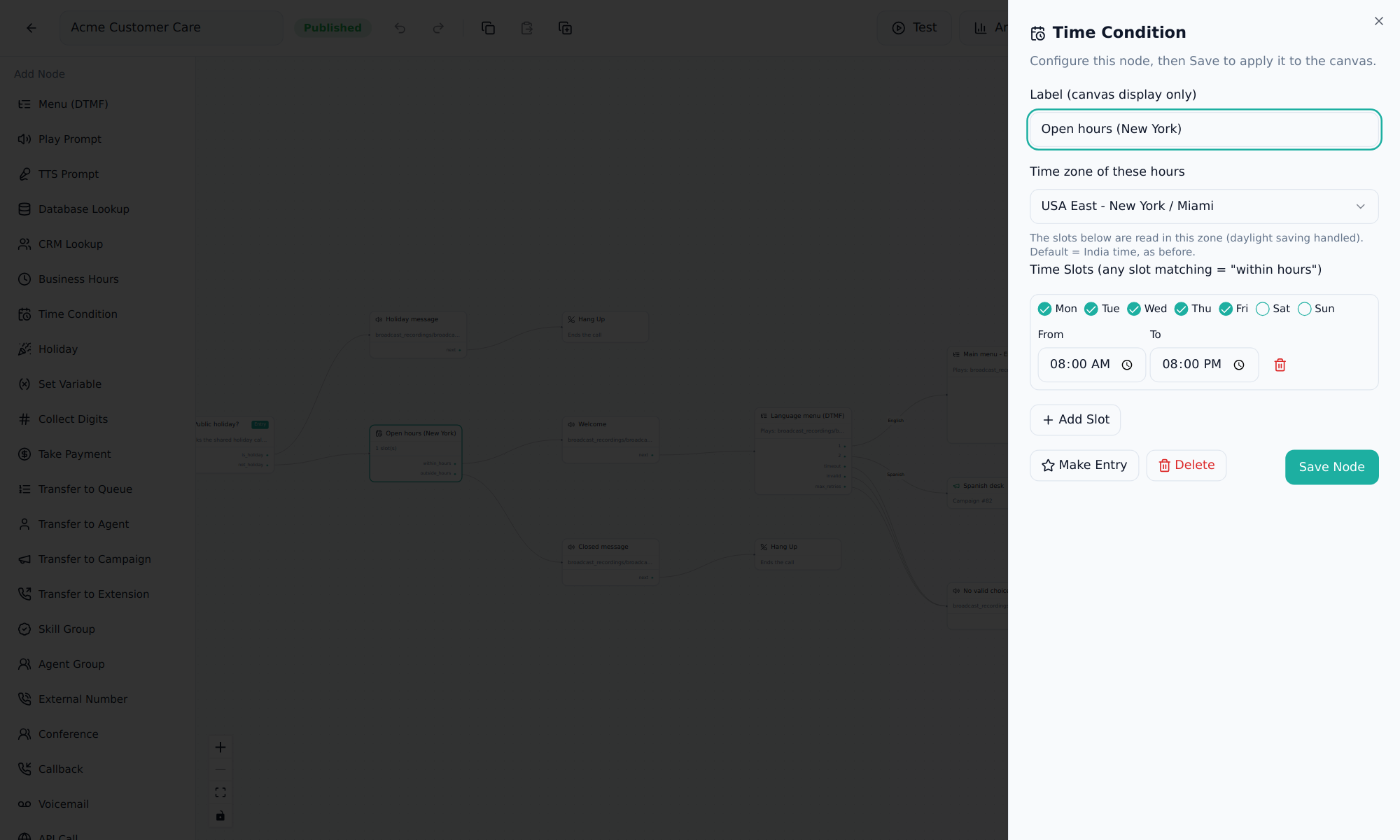Click the Acme Customer Care name field

[x=171, y=28]
